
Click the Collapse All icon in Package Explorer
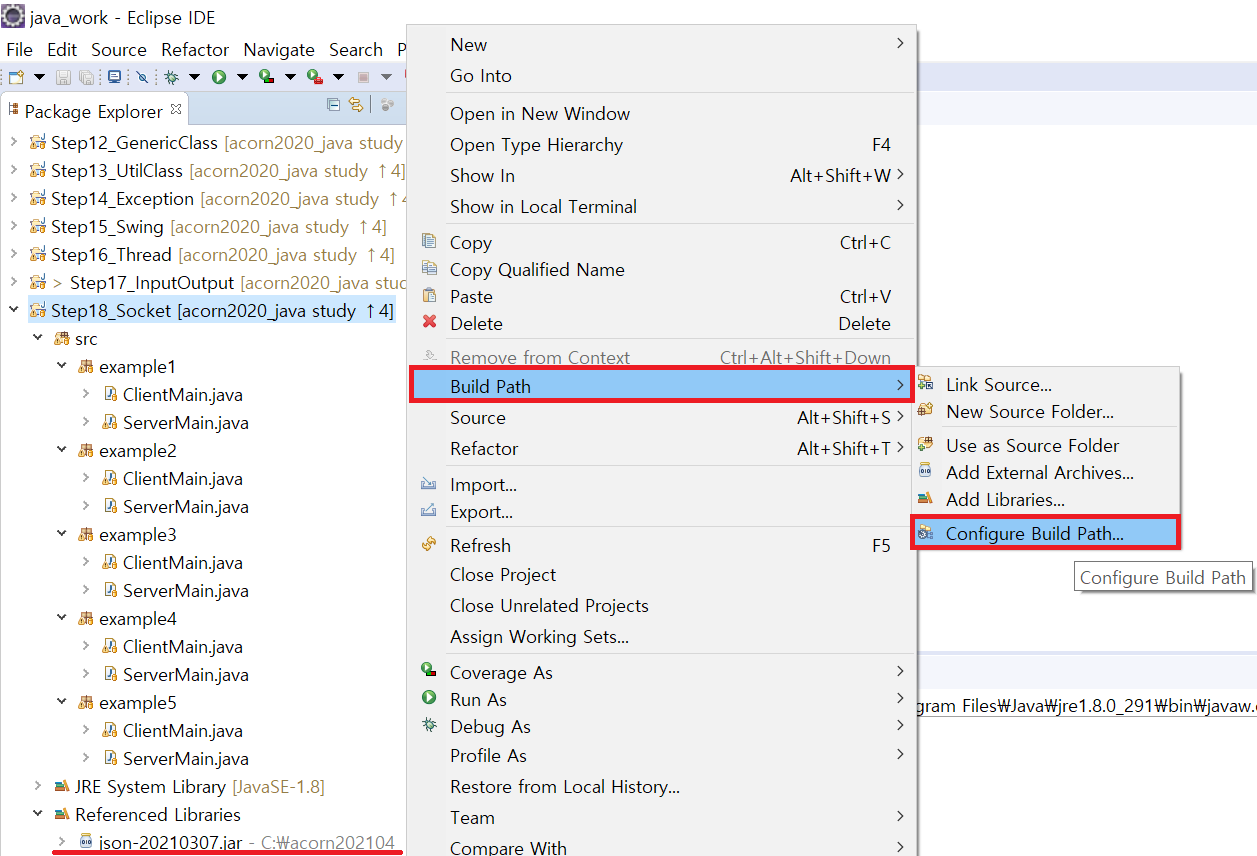[x=334, y=104]
